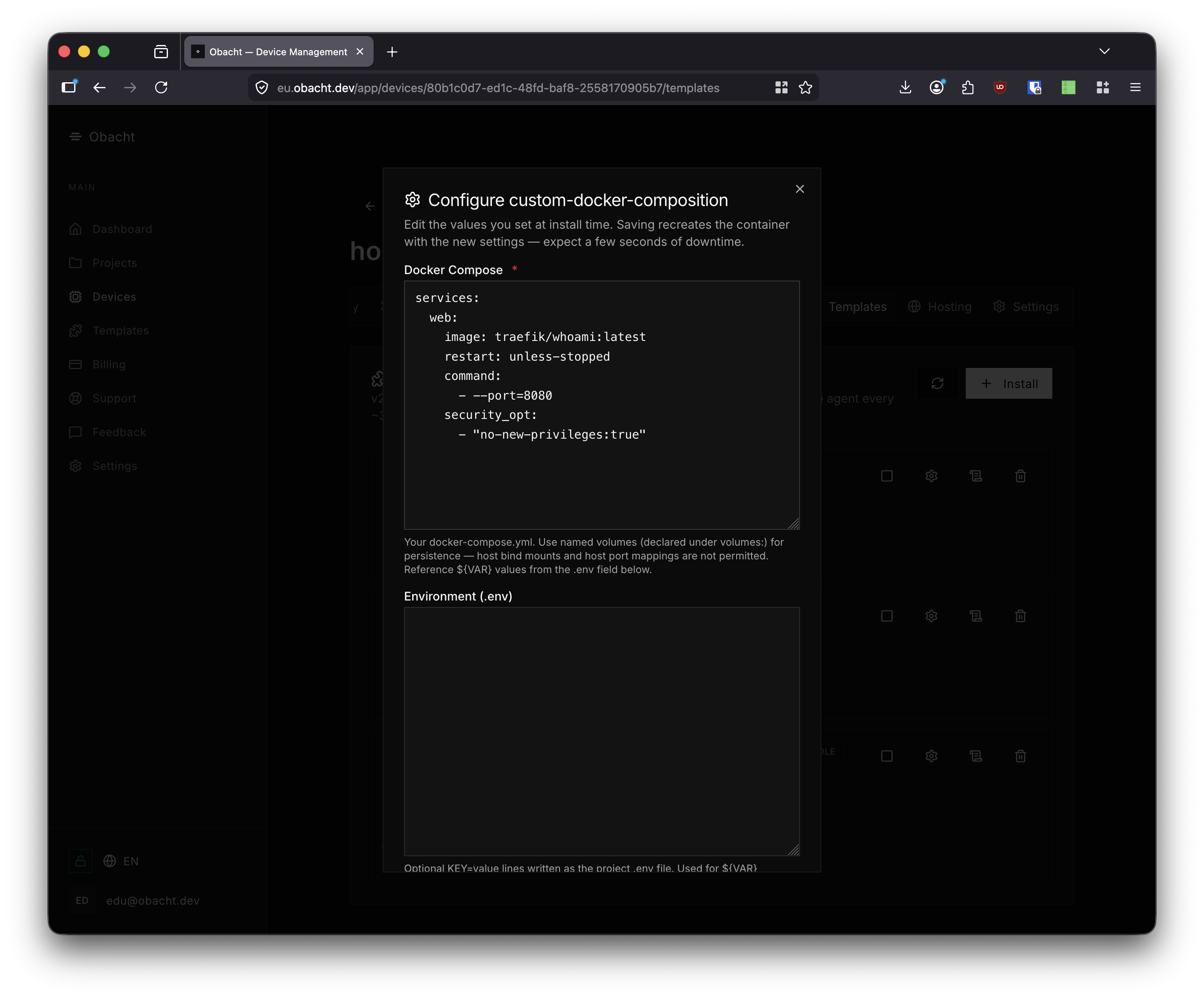Screen dimensions: 1204x998
Task: Click the third row logs icon
Action: tap(976, 756)
